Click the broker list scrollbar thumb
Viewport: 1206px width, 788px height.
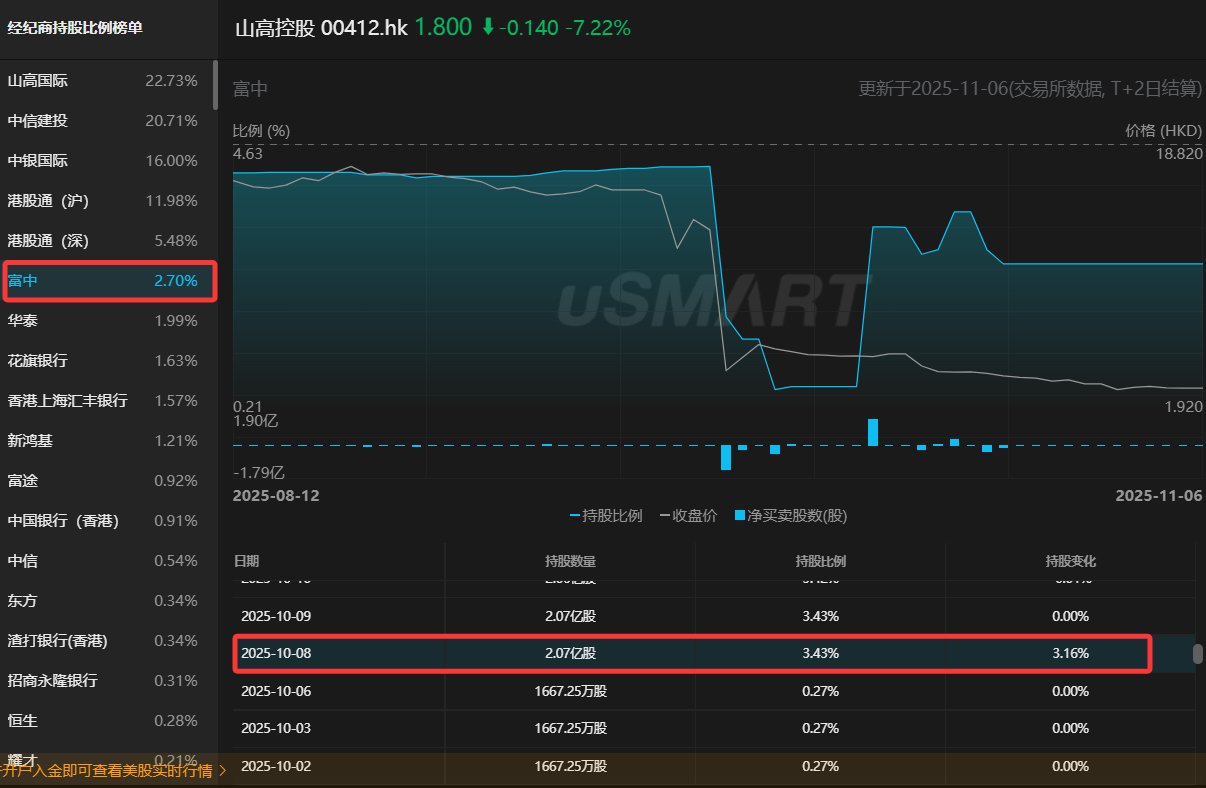215,84
